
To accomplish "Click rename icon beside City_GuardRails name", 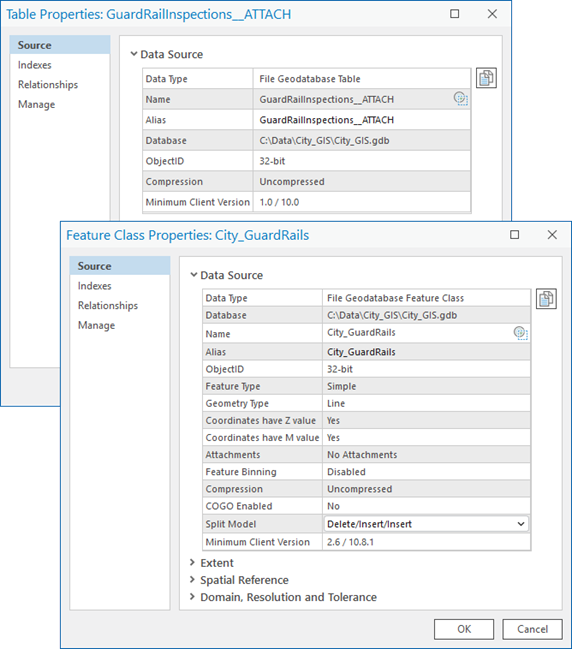I will (x=520, y=333).
